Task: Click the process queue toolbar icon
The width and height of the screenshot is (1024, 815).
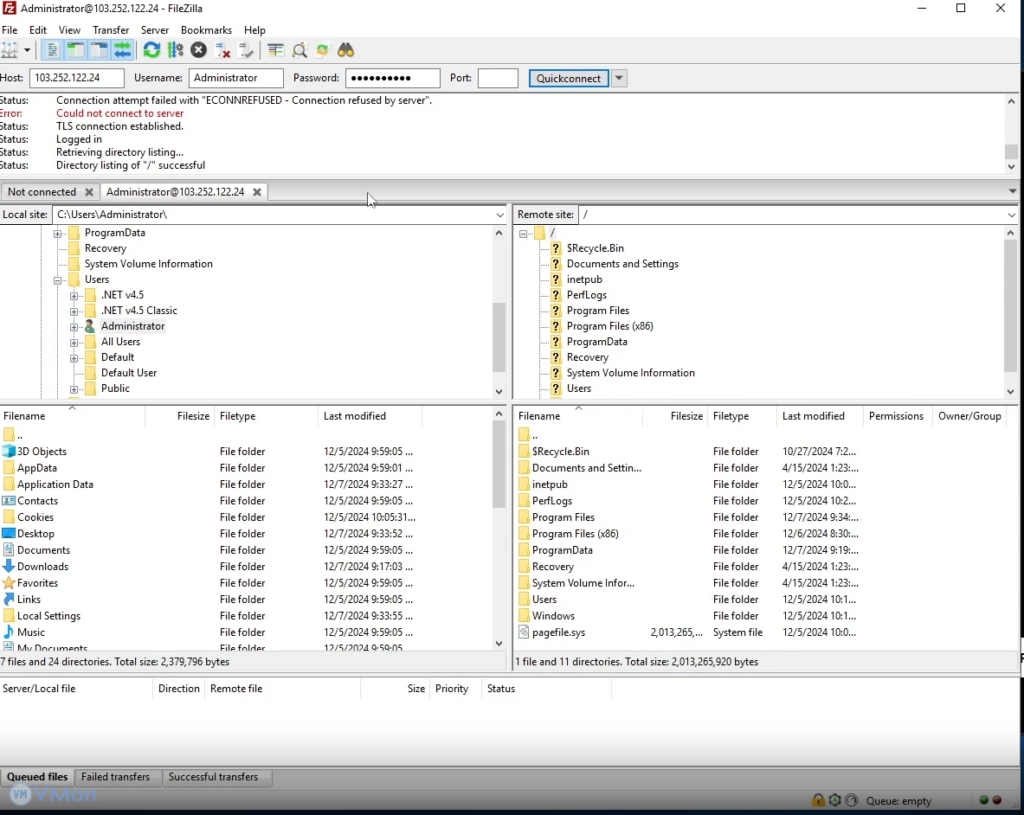Action: click(175, 50)
